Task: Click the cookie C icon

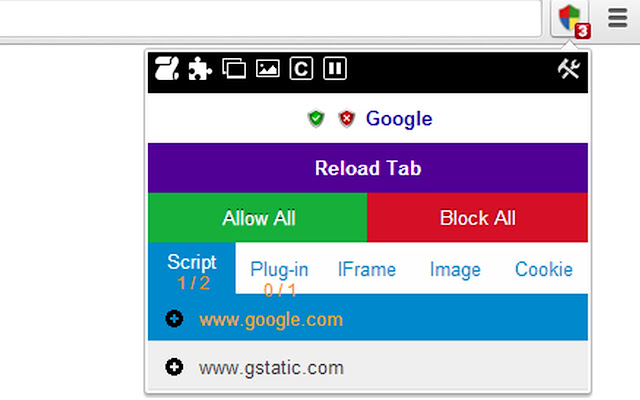Action: (x=301, y=68)
